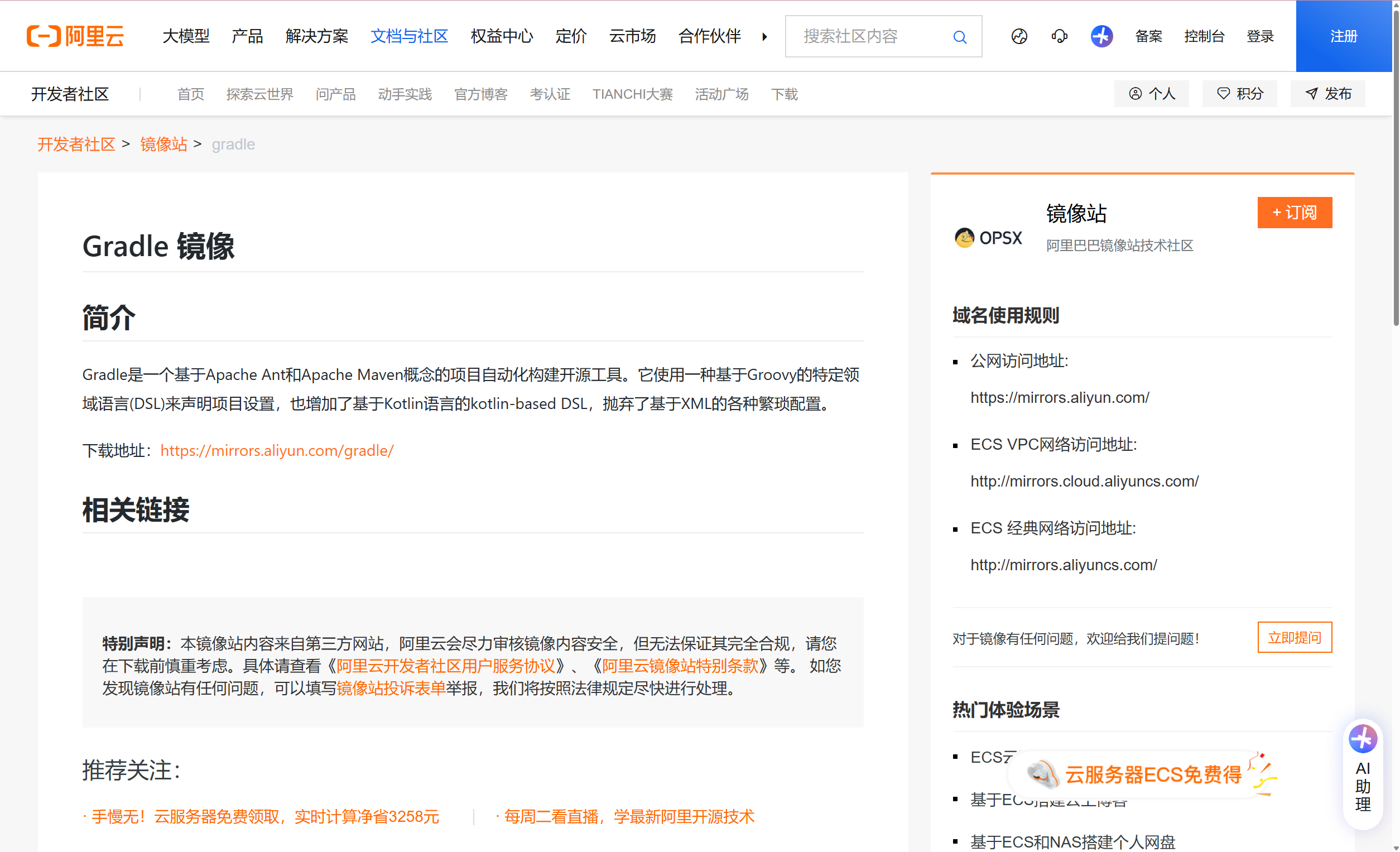Navigate back via 镜像站 breadcrumb
The image size is (1400, 852).
(x=163, y=145)
